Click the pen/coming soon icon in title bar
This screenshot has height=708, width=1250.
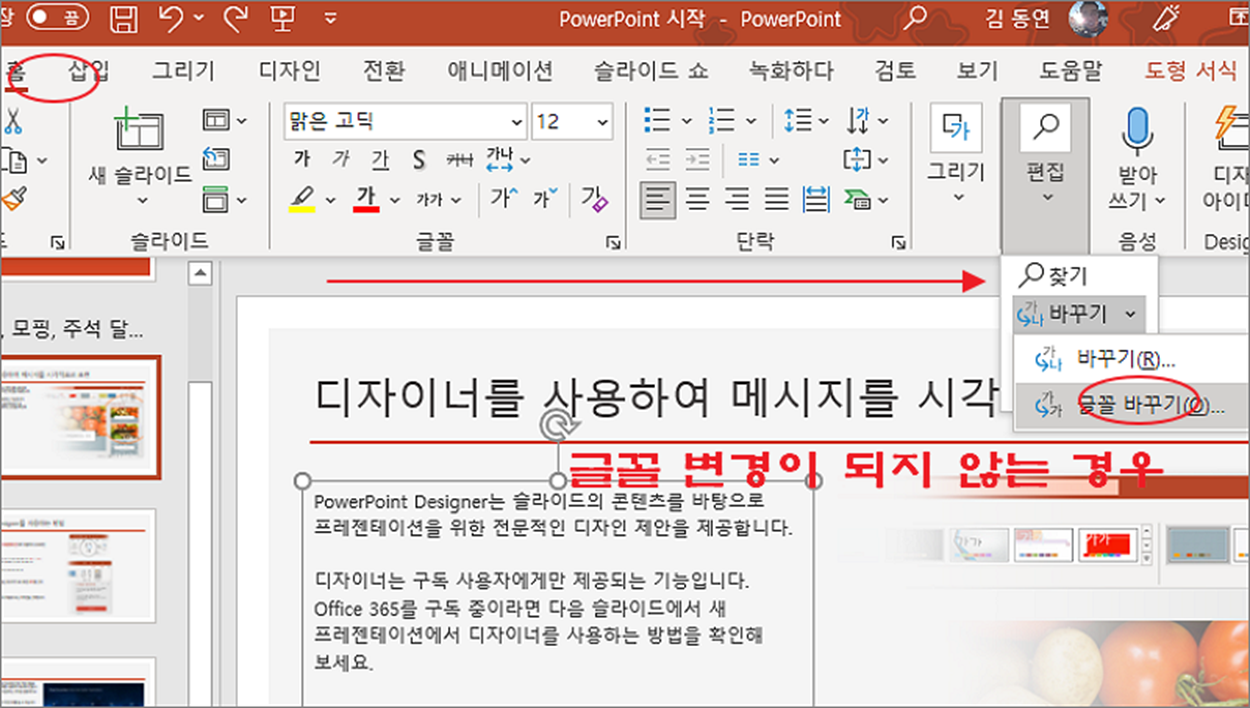point(1167,18)
